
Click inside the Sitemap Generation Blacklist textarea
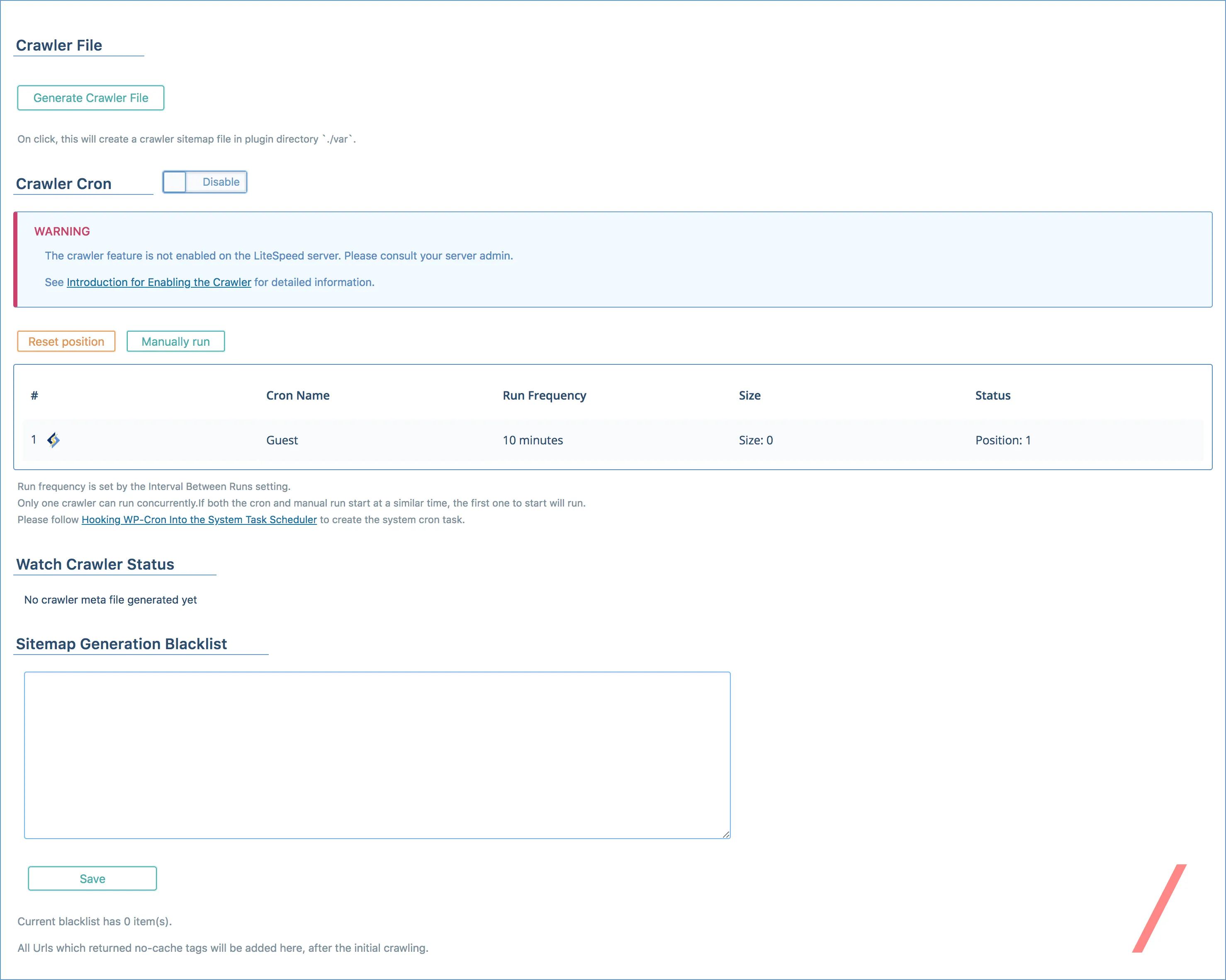pyautogui.click(x=377, y=755)
